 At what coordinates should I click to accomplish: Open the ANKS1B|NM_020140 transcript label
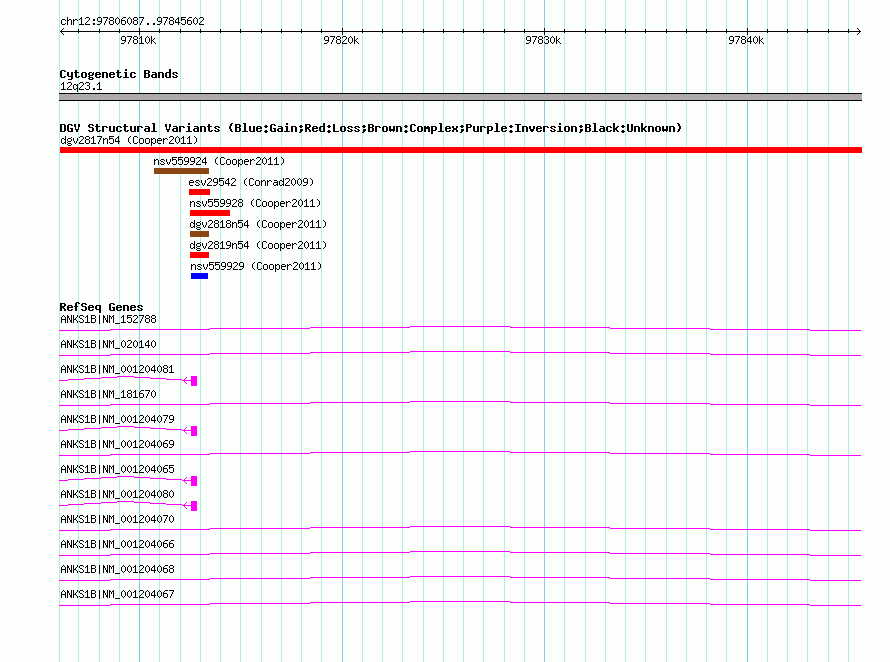(x=108, y=345)
